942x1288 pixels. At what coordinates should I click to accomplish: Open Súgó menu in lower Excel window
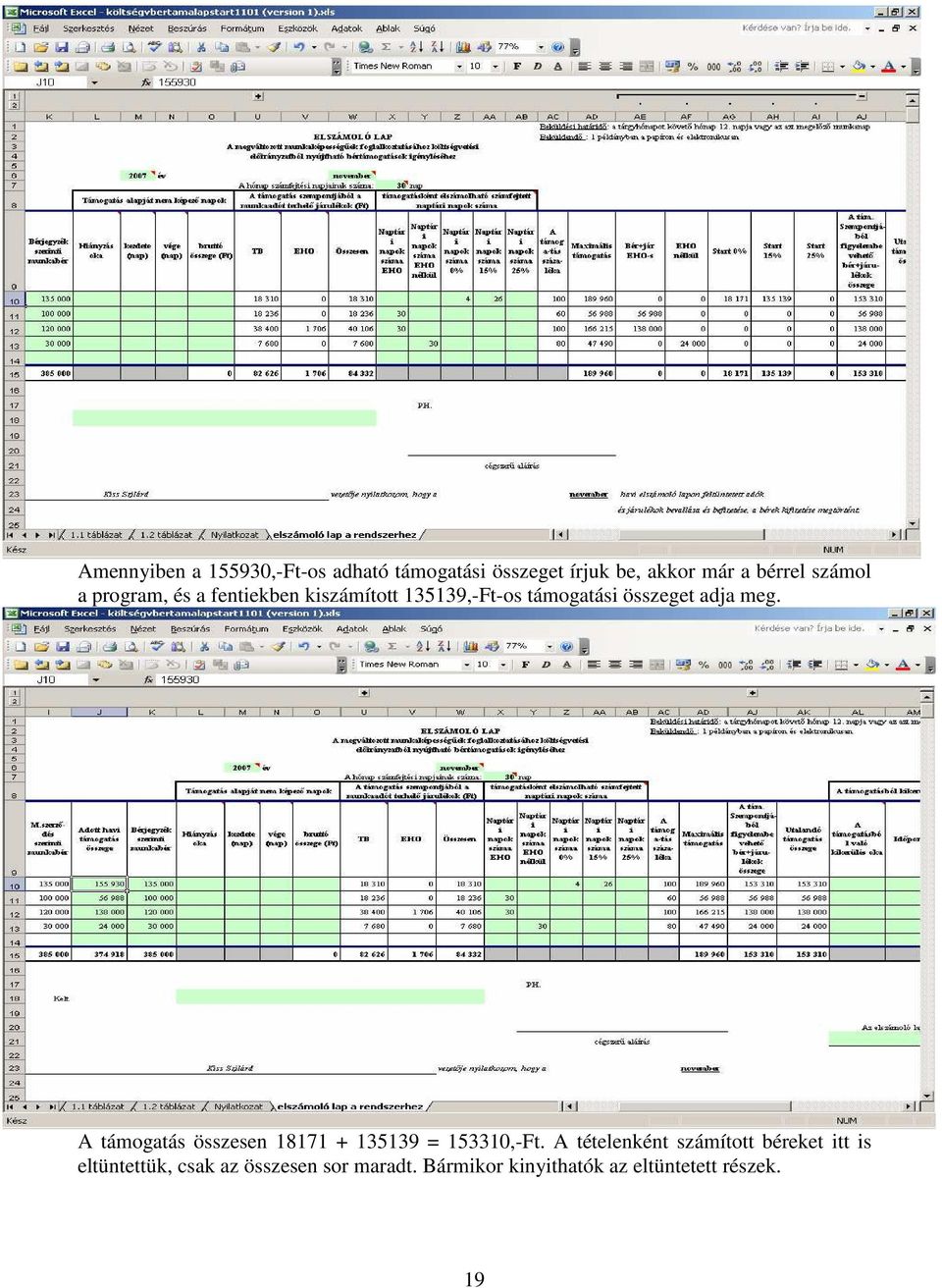pyautogui.click(x=432, y=628)
